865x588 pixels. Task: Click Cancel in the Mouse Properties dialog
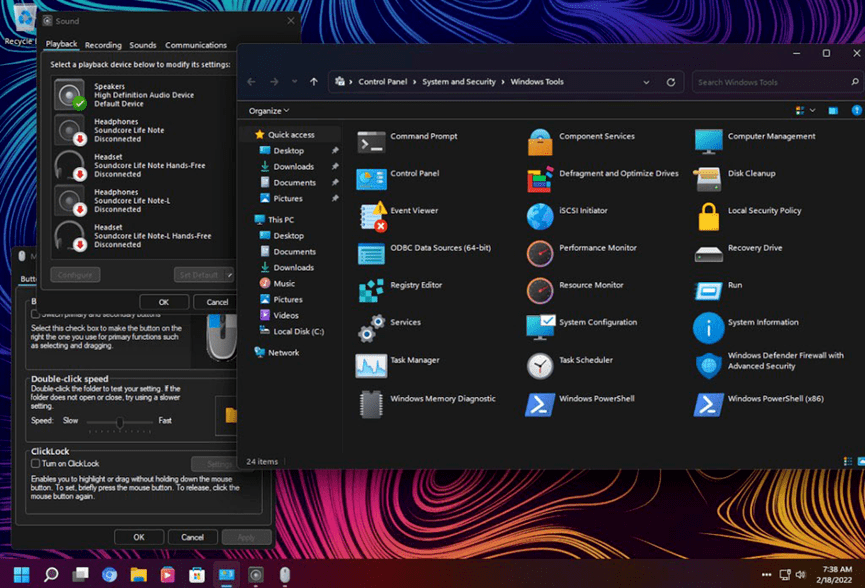pyautogui.click(x=193, y=537)
